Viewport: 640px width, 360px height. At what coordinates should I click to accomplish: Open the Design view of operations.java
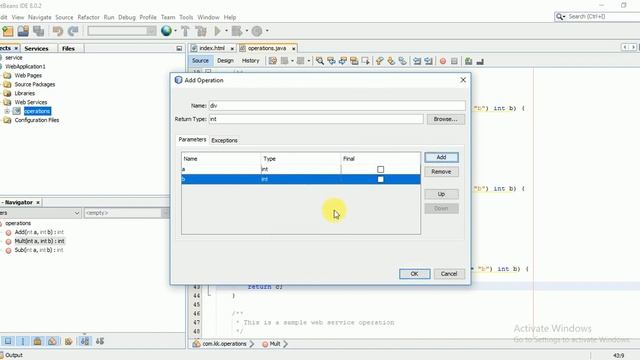coord(225,60)
